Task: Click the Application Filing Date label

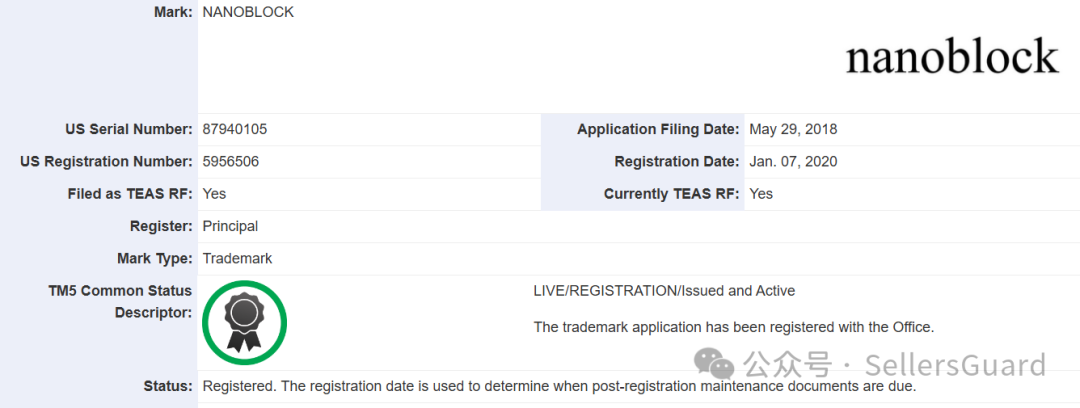Action: pyautogui.click(x=659, y=129)
